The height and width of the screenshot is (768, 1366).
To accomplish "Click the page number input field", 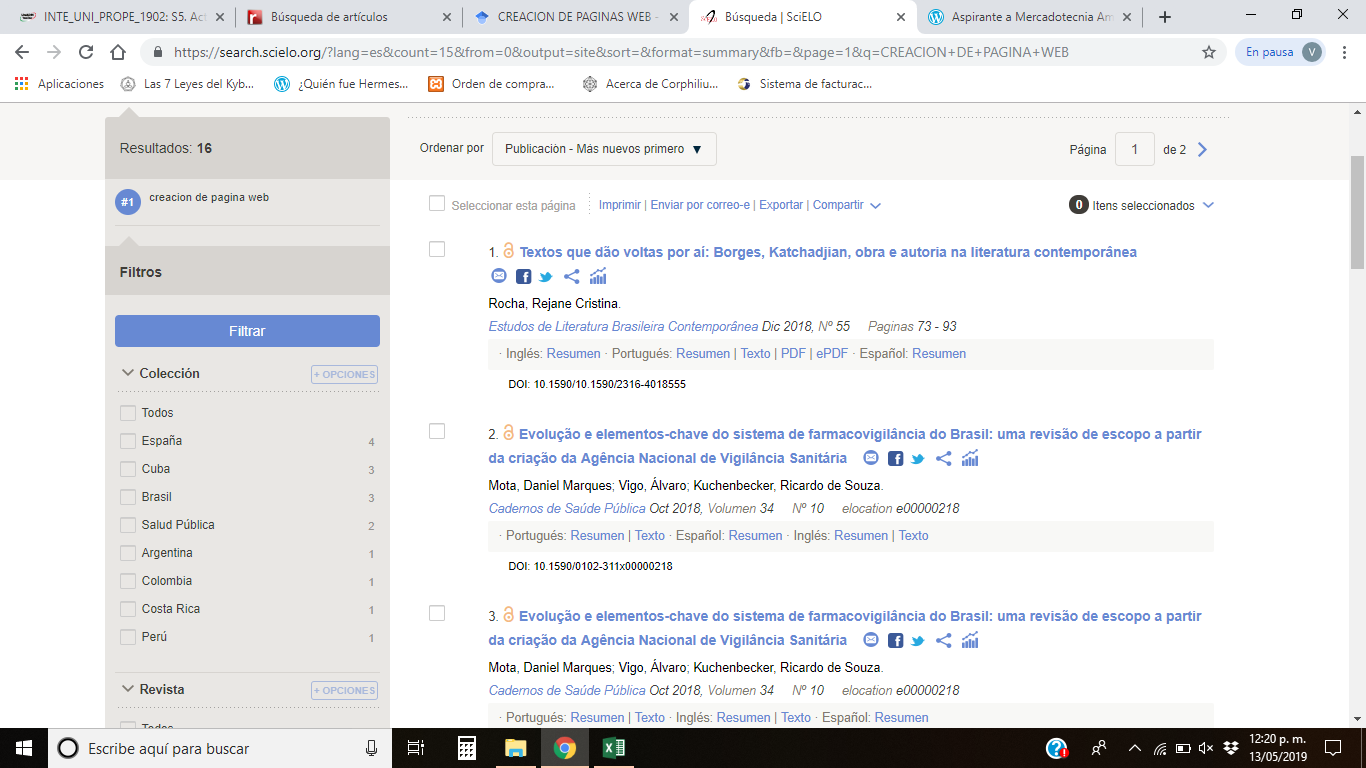I will click(x=1134, y=149).
